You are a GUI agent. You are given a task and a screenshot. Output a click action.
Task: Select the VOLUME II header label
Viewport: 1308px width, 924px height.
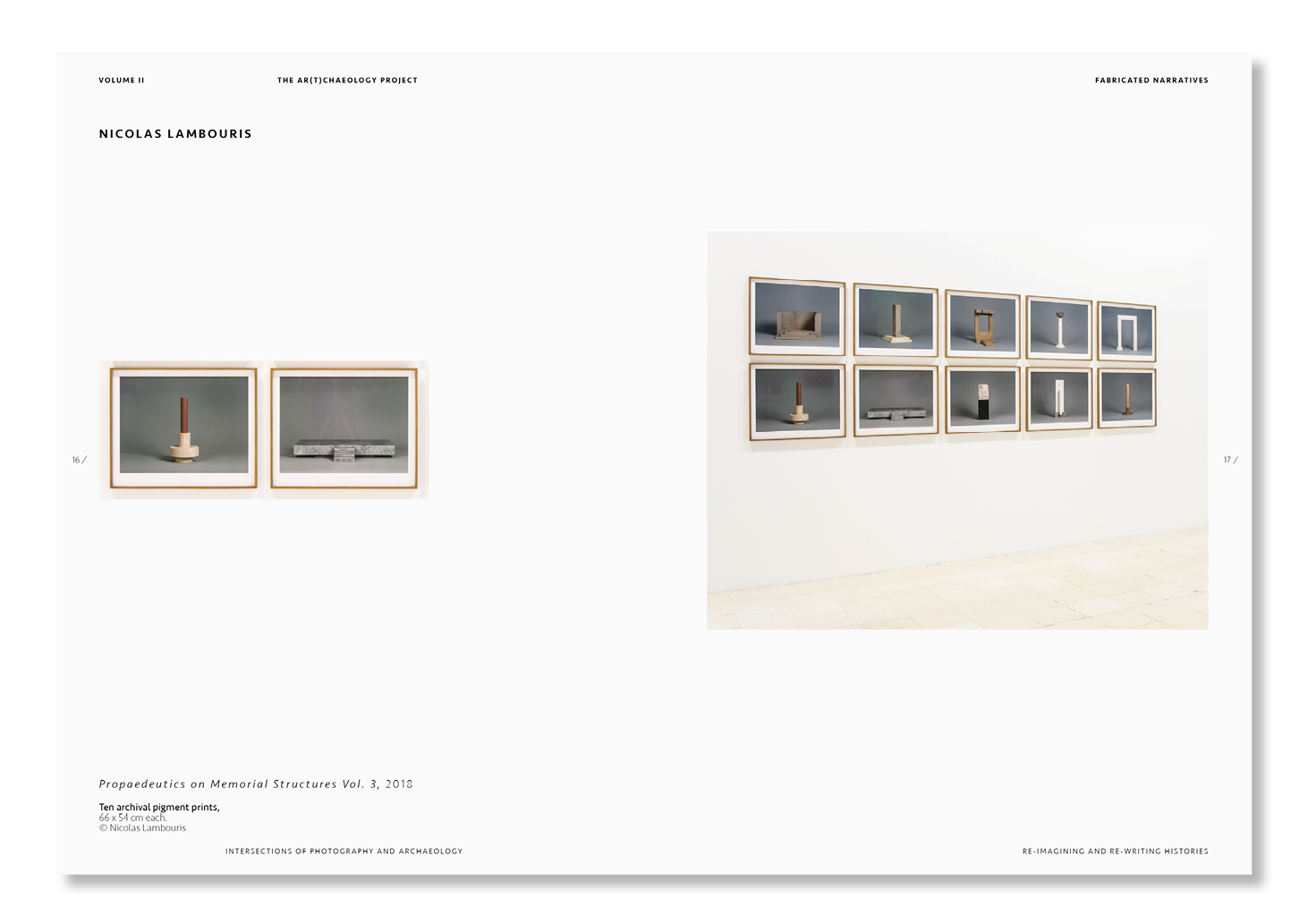click(122, 80)
